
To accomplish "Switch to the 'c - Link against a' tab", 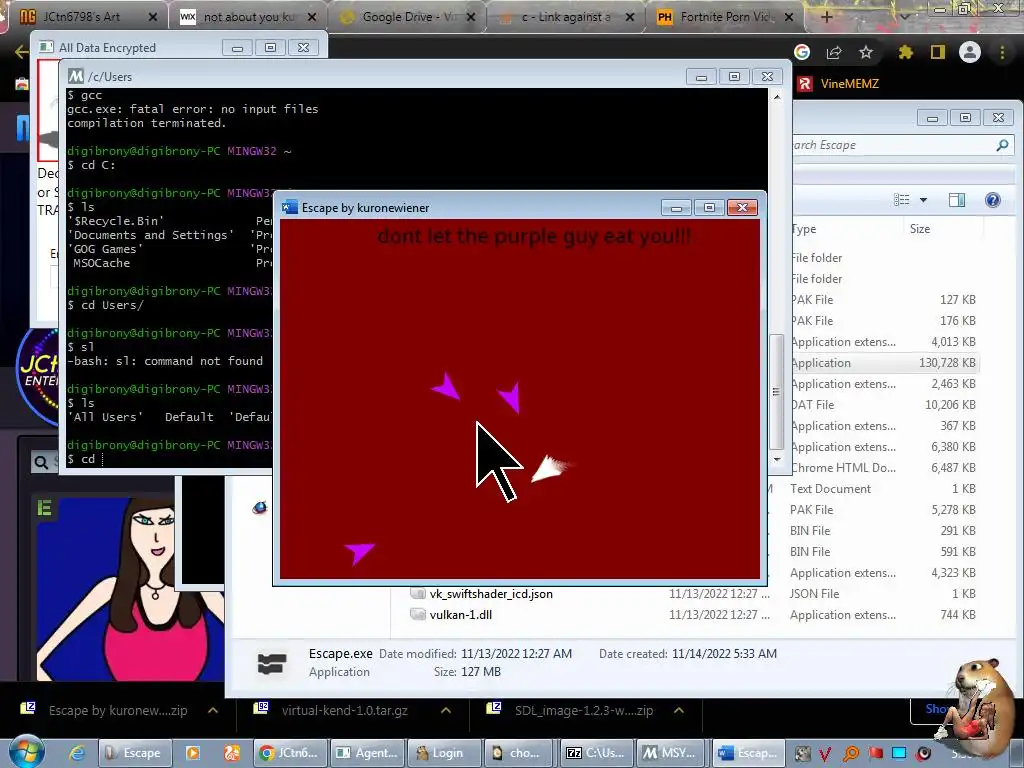I will pos(567,17).
